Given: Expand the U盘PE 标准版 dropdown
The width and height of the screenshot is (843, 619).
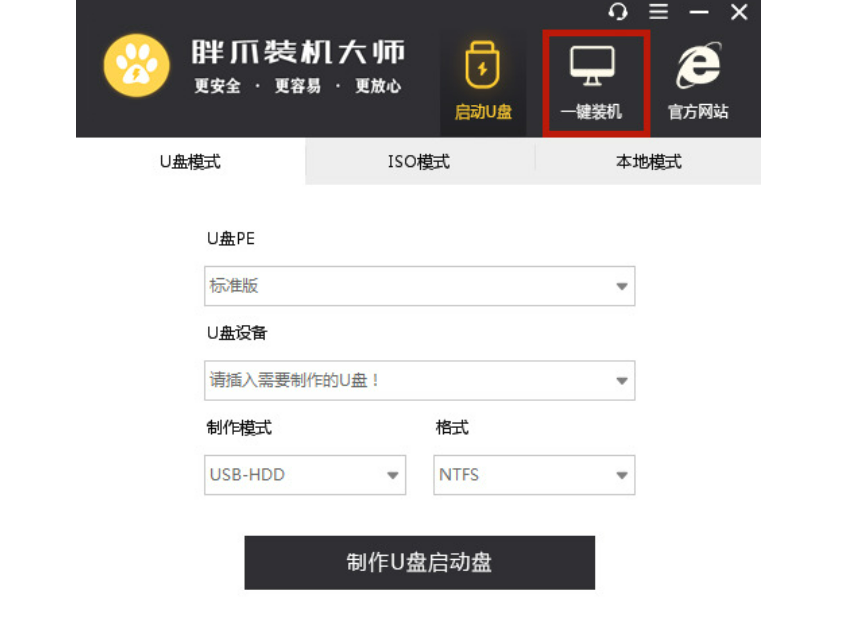Looking at the screenshot, I should click(419, 286).
